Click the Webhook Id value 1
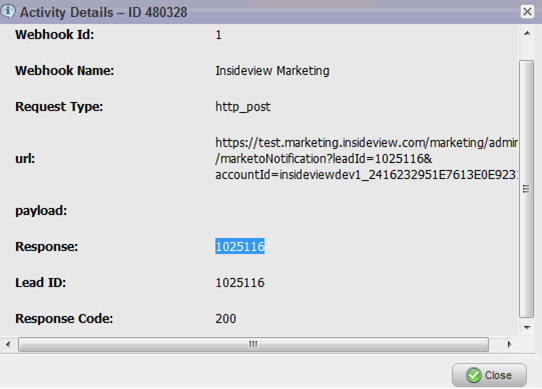Image resolution: width=542 pixels, height=389 pixels. click(x=218, y=35)
